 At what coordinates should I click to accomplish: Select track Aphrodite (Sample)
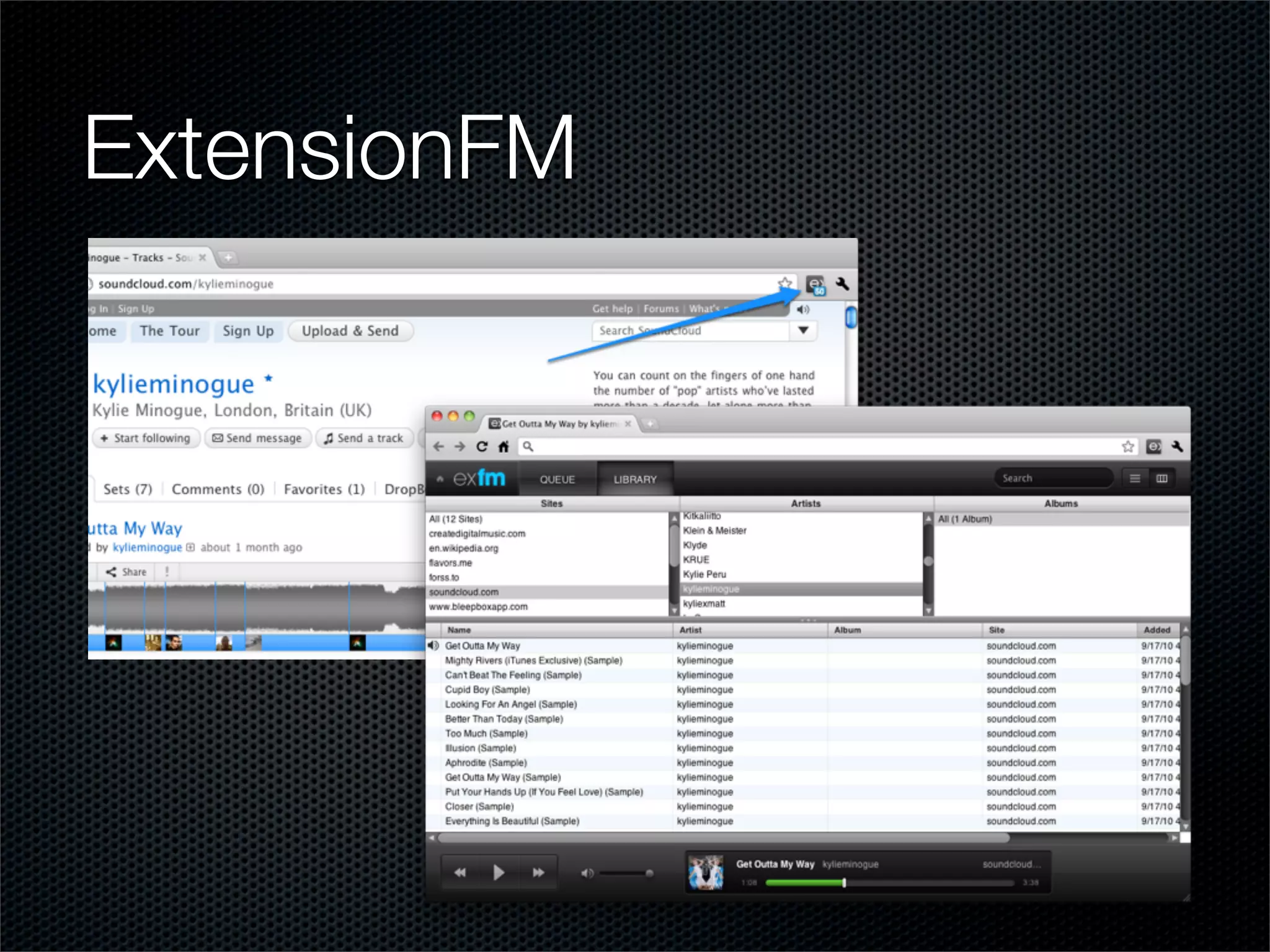tap(803, 762)
